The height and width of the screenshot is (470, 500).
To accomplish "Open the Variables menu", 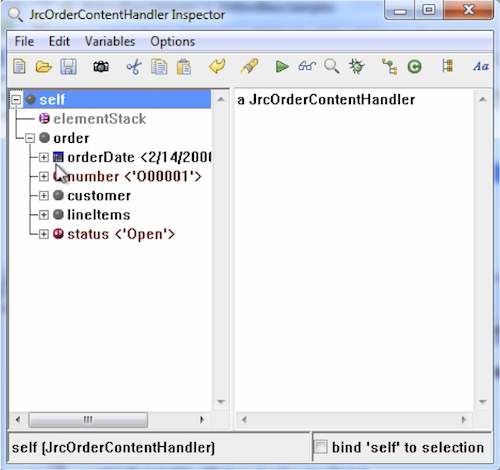I will (x=110, y=41).
